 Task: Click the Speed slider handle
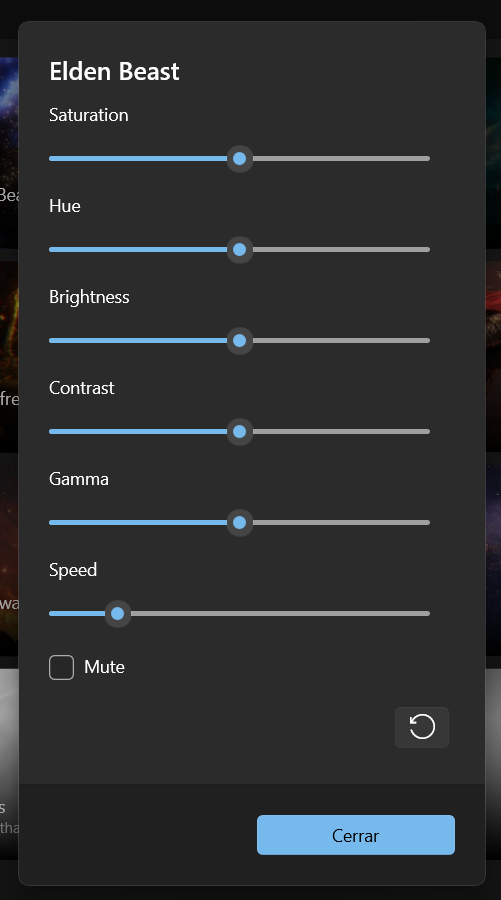[118, 614]
